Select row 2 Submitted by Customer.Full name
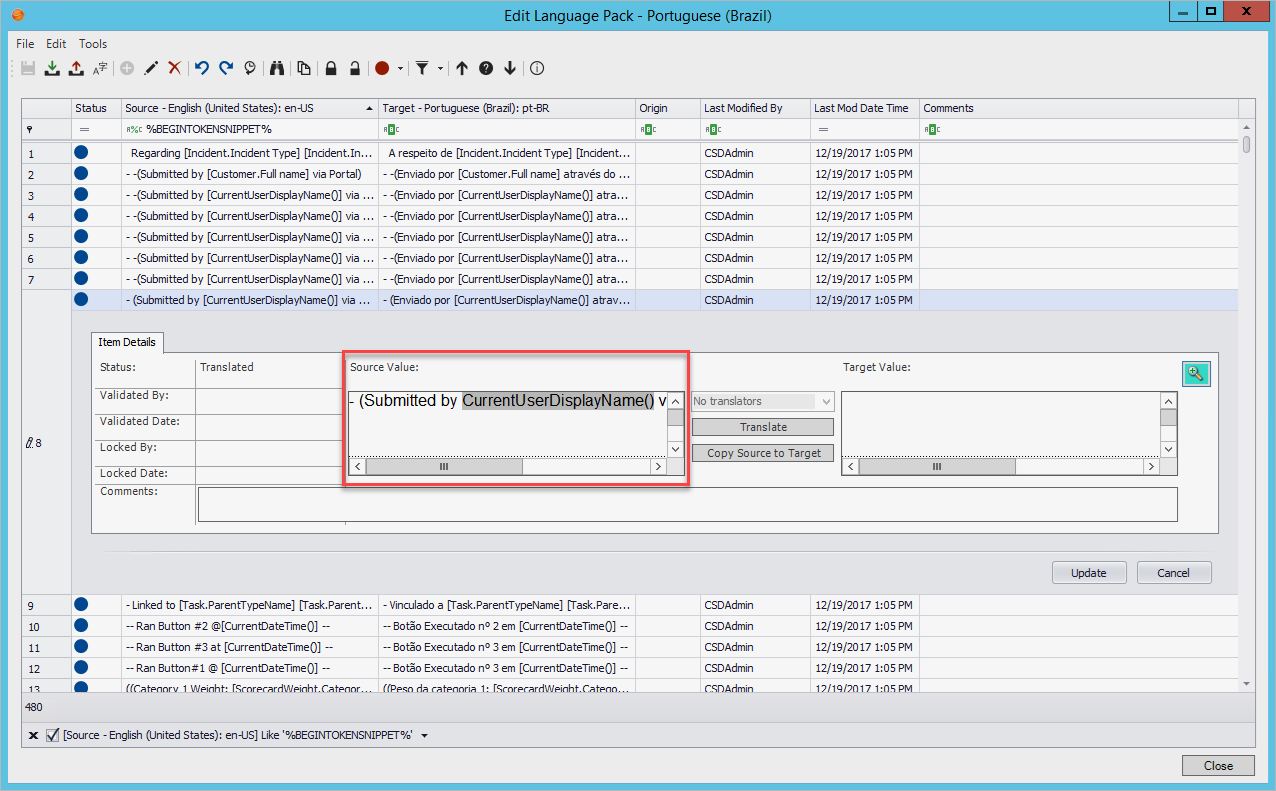The image size is (1276, 791). pos(250,174)
